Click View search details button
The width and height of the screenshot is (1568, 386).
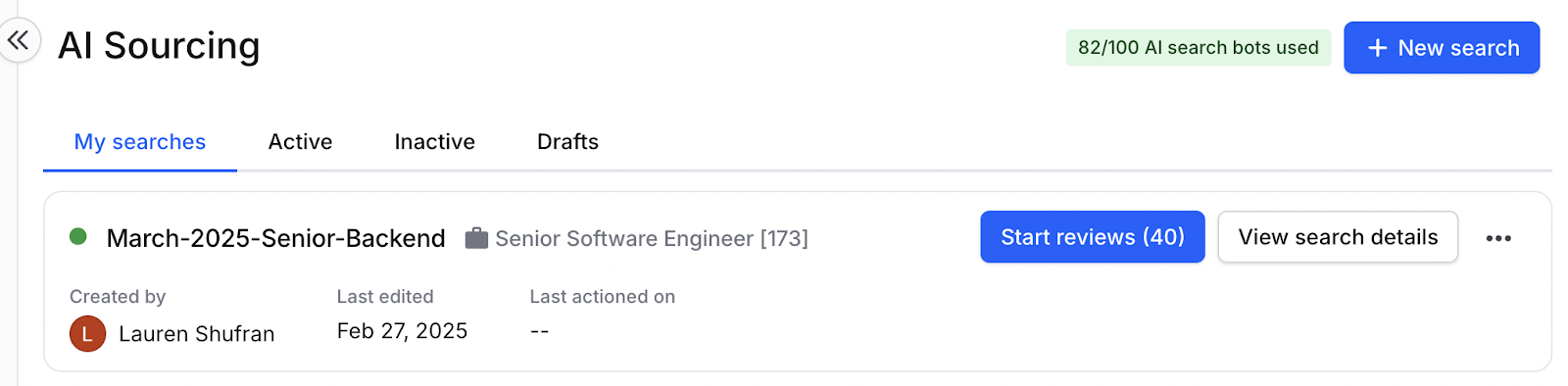pos(1338,237)
